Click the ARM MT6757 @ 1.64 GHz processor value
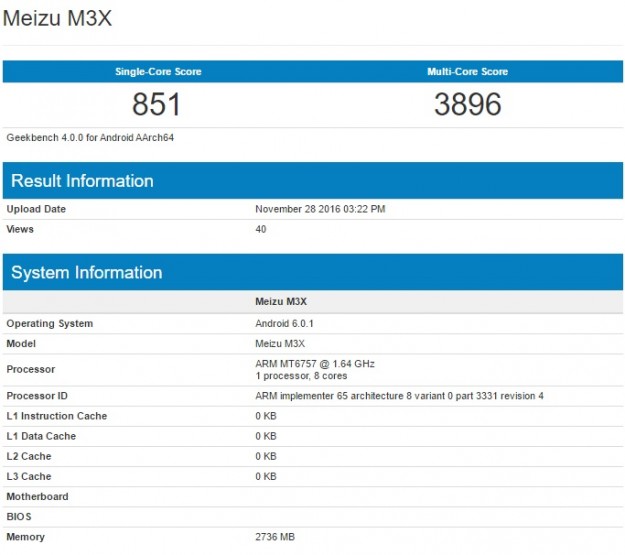Viewport: 625px width, 555px height. [315, 363]
